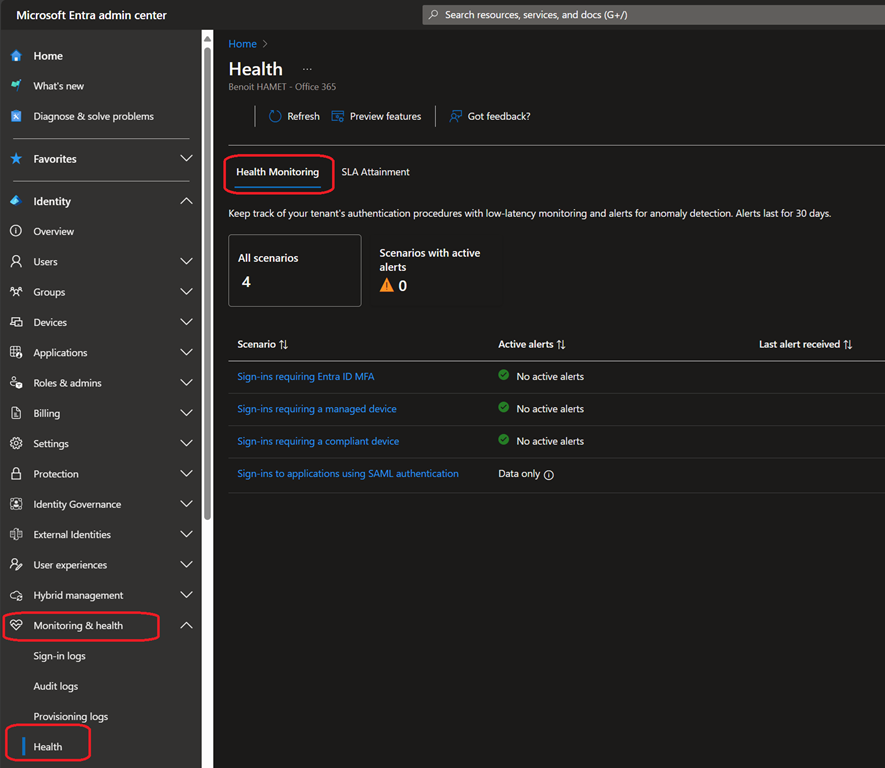
Task: Click the Diagnose & solve problems icon
Action: (x=16, y=116)
